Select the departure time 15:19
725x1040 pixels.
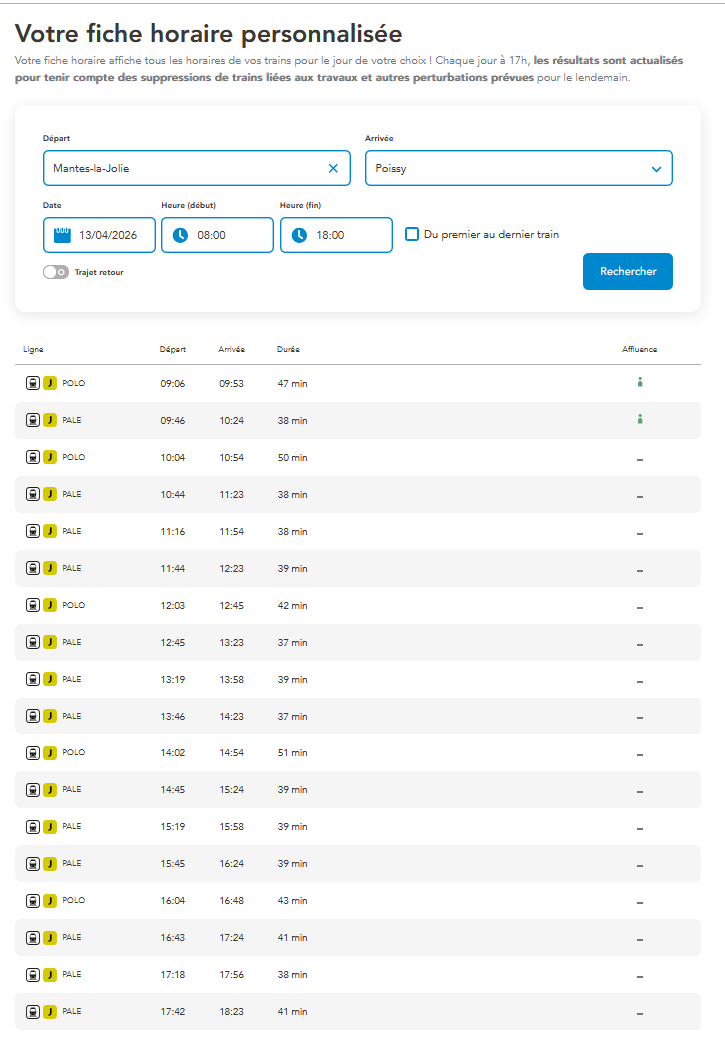[172, 827]
